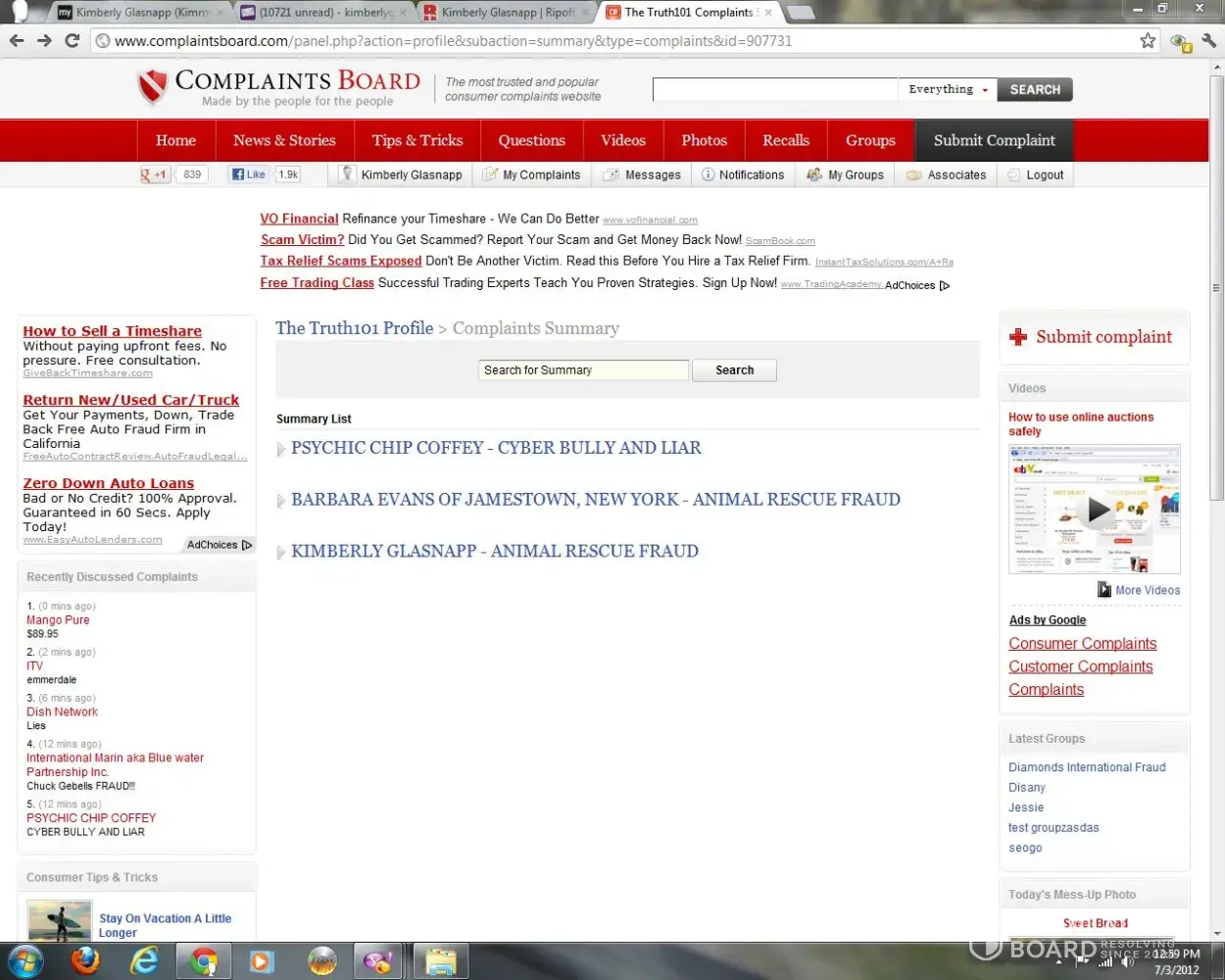
Task: Bookmark this page with the star icon
Action: [1148, 40]
